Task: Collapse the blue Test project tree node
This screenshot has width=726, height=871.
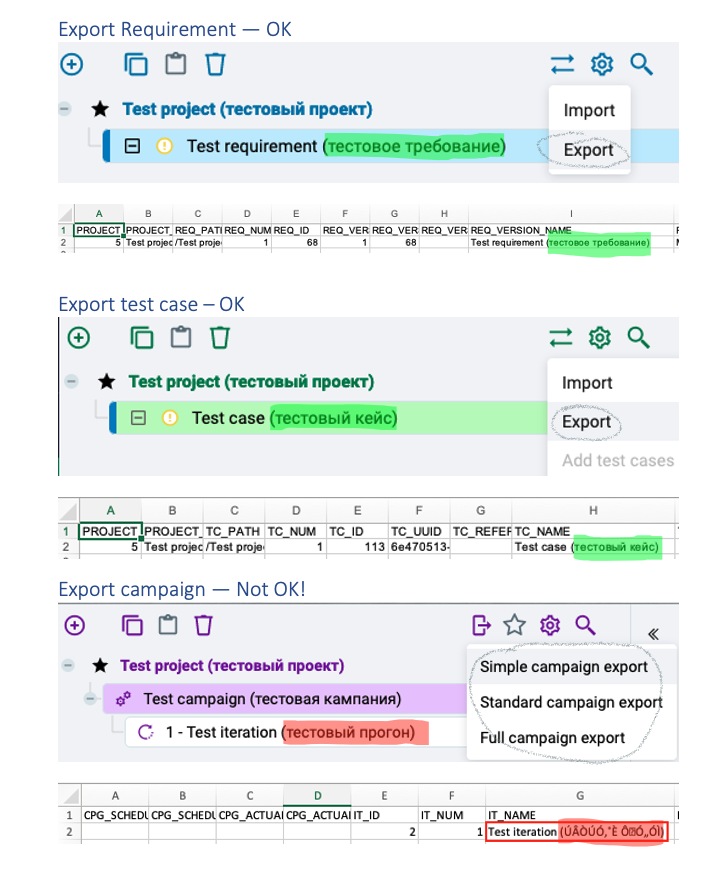Action: 64,108
